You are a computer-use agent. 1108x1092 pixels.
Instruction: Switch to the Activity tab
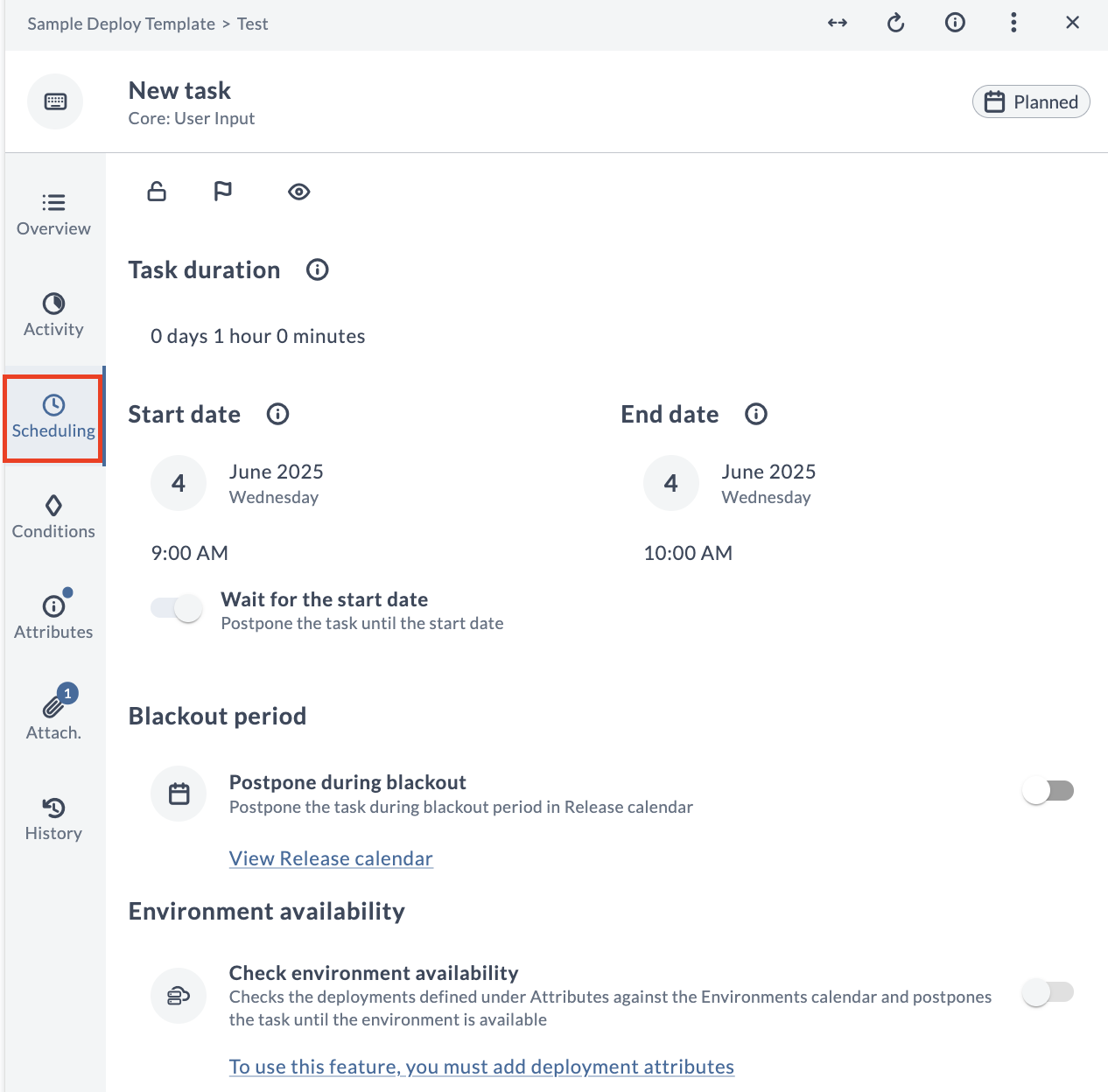point(53,316)
